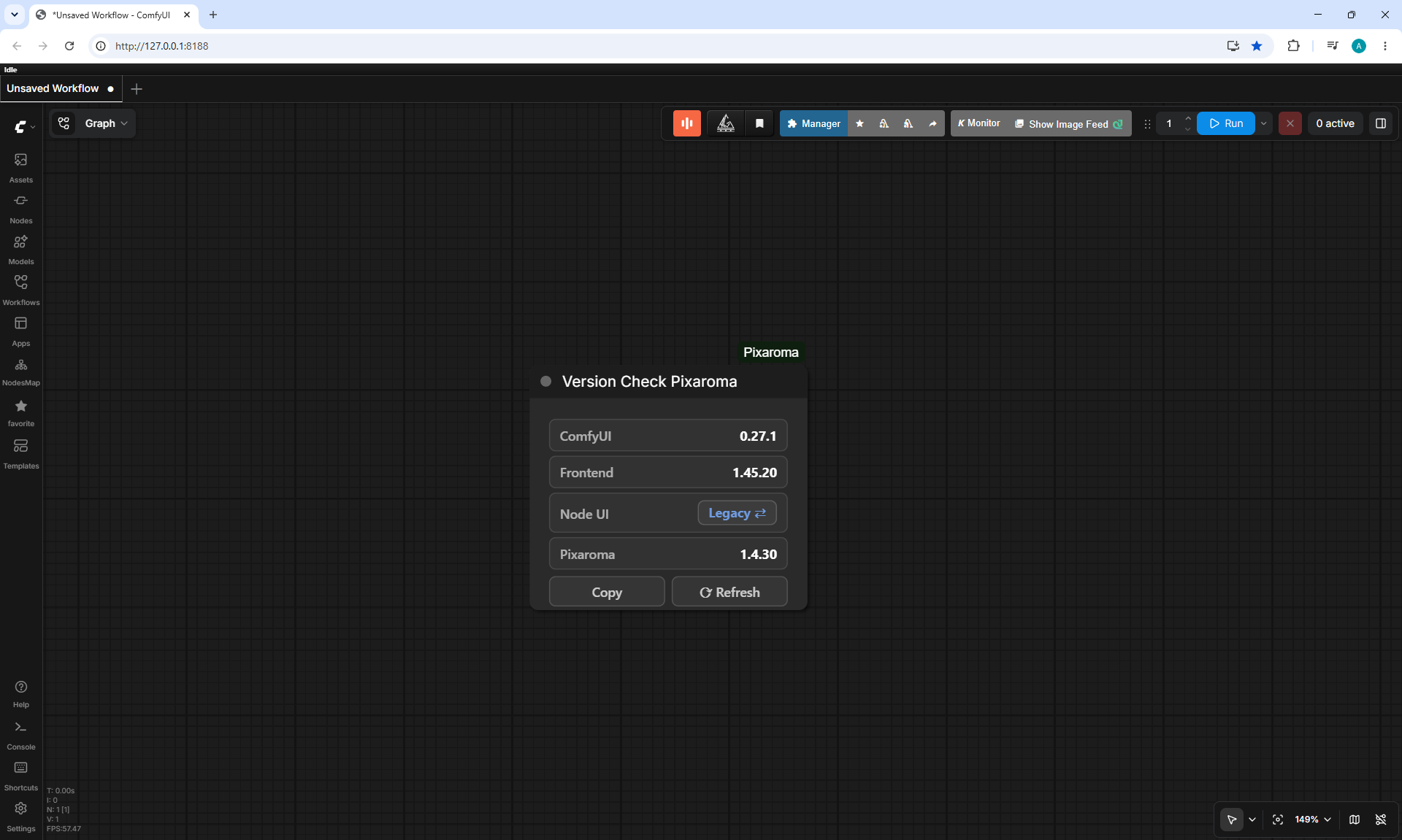The width and height of the screenshot is (1402, 840).
Task: Decrease the batch count value
Action: click(1188, 129)
